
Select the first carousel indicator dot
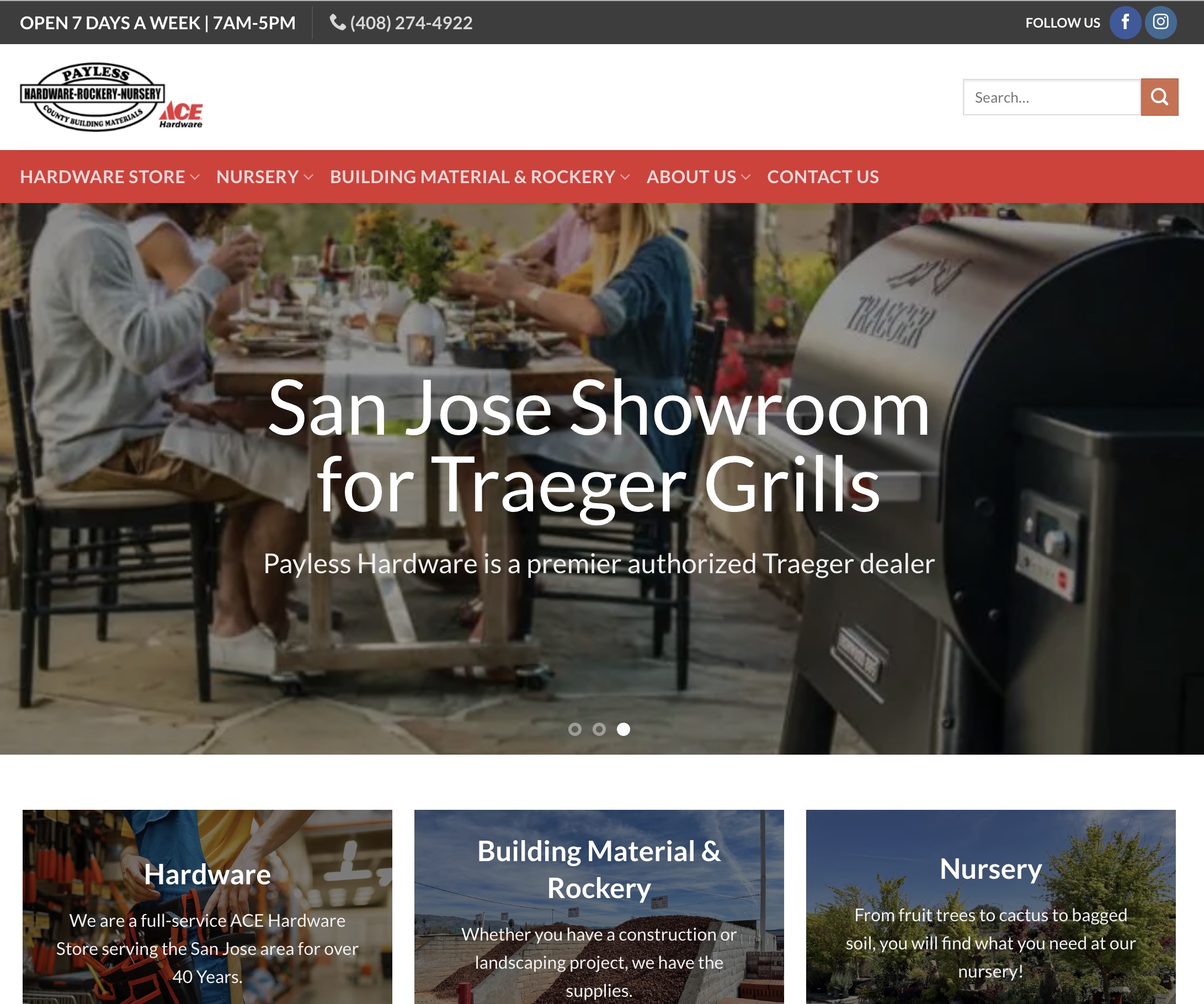(x=575, y=729)
